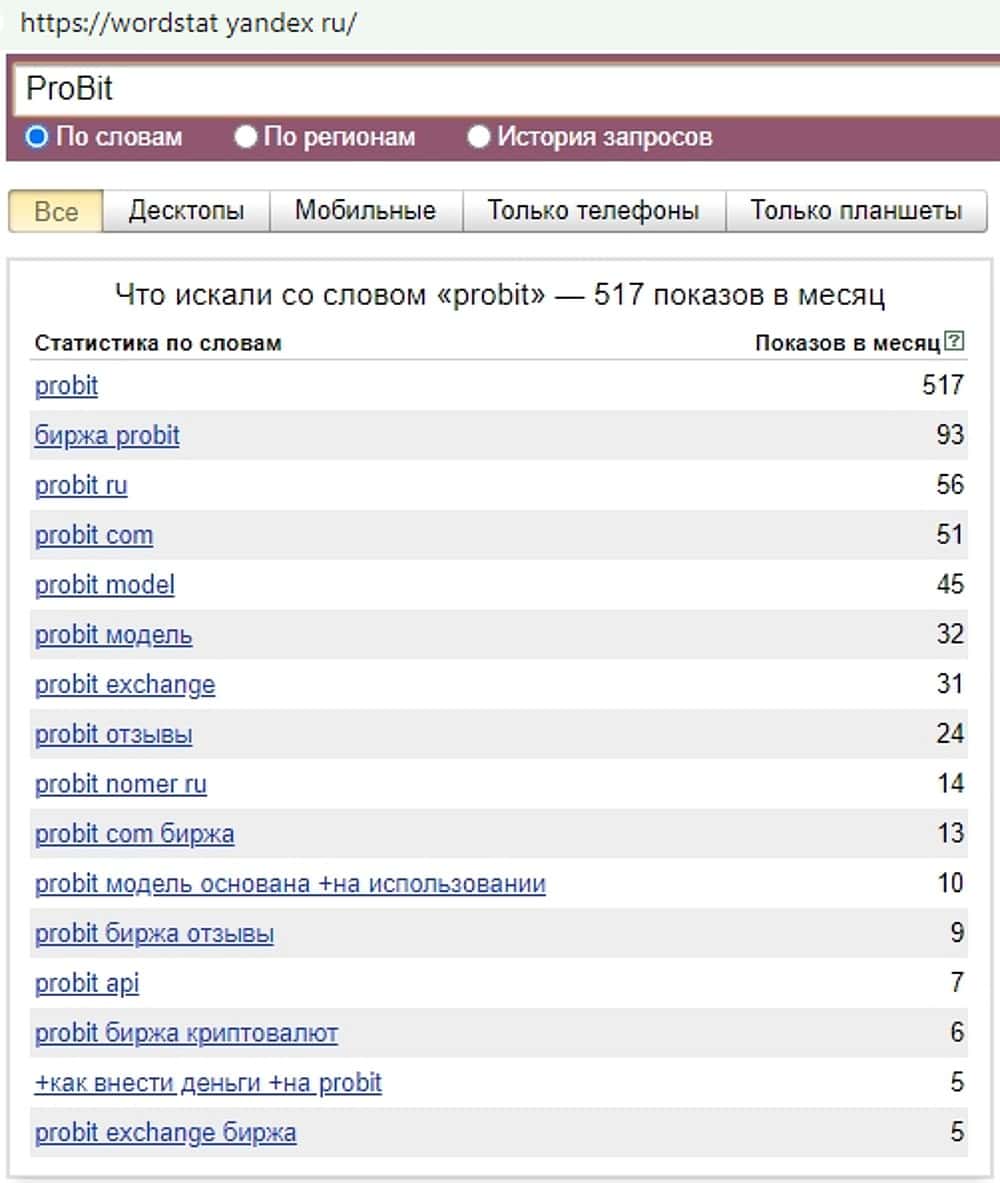The height and width of the screenshot is (1183, 1000).
Task: Click the 56 value for probit ru
Action: 950,484
